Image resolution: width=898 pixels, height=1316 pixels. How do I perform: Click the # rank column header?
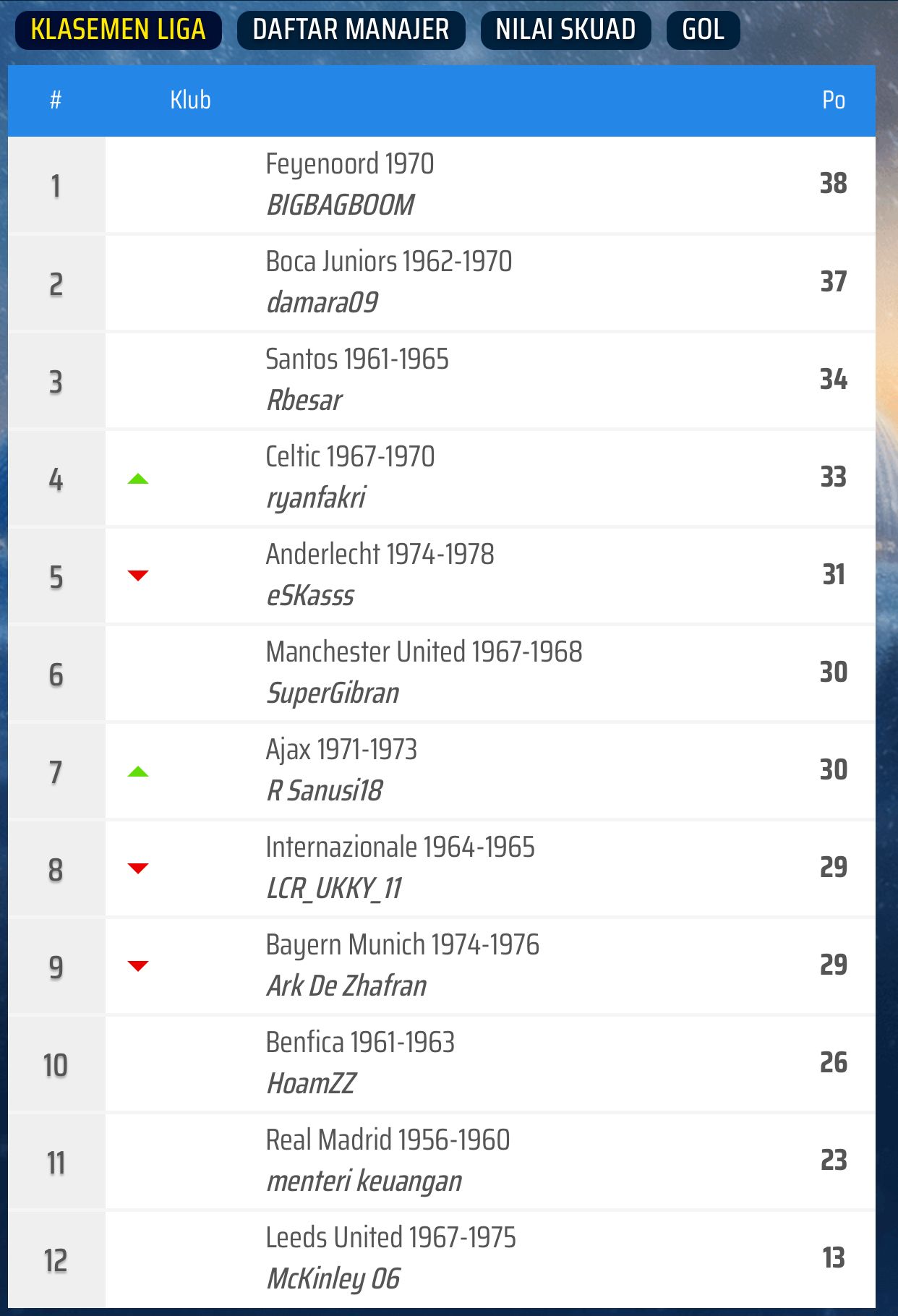pos(56,100)
